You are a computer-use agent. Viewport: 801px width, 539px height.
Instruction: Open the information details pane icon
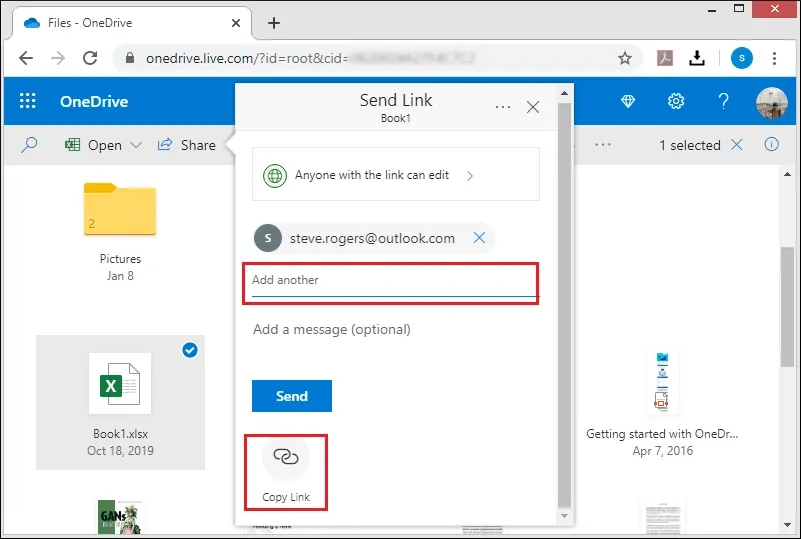[x=771, y=145]
